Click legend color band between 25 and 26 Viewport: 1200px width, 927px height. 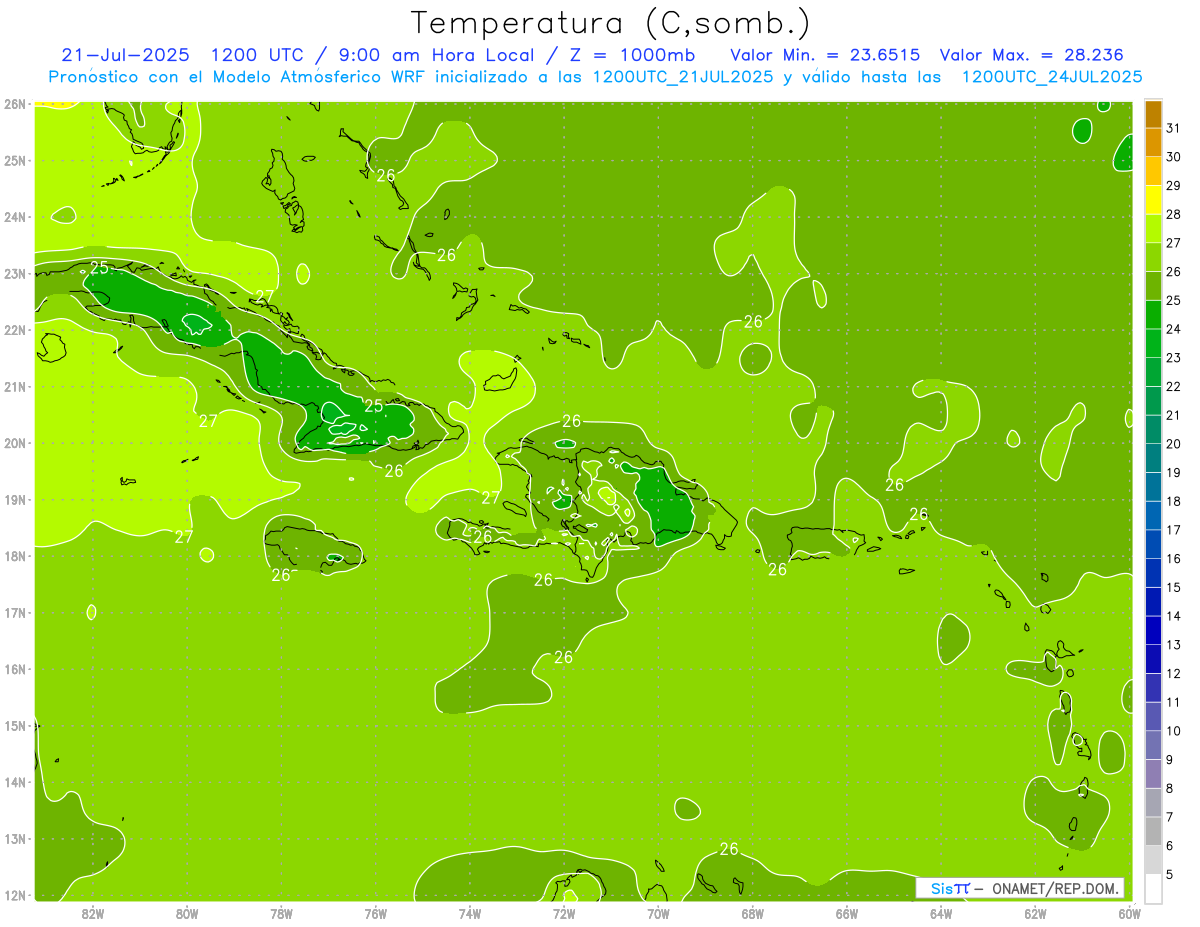(1153, 286)
